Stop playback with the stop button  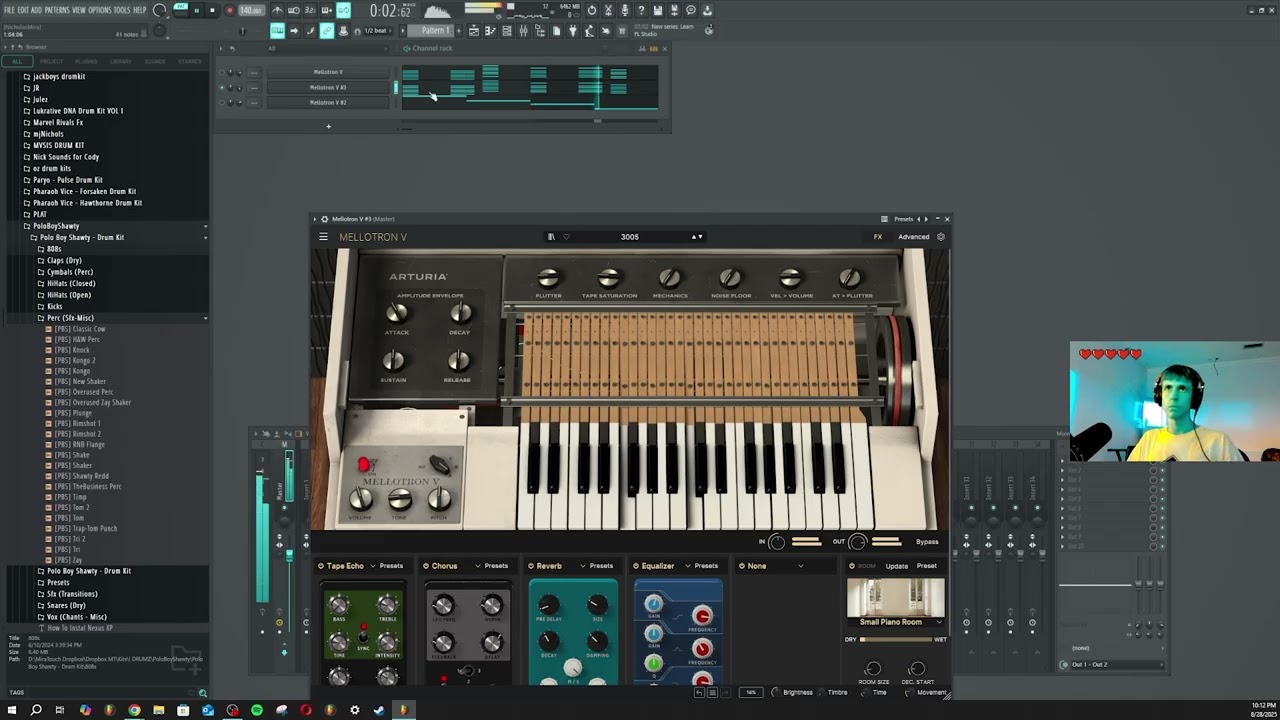[212, 10]
